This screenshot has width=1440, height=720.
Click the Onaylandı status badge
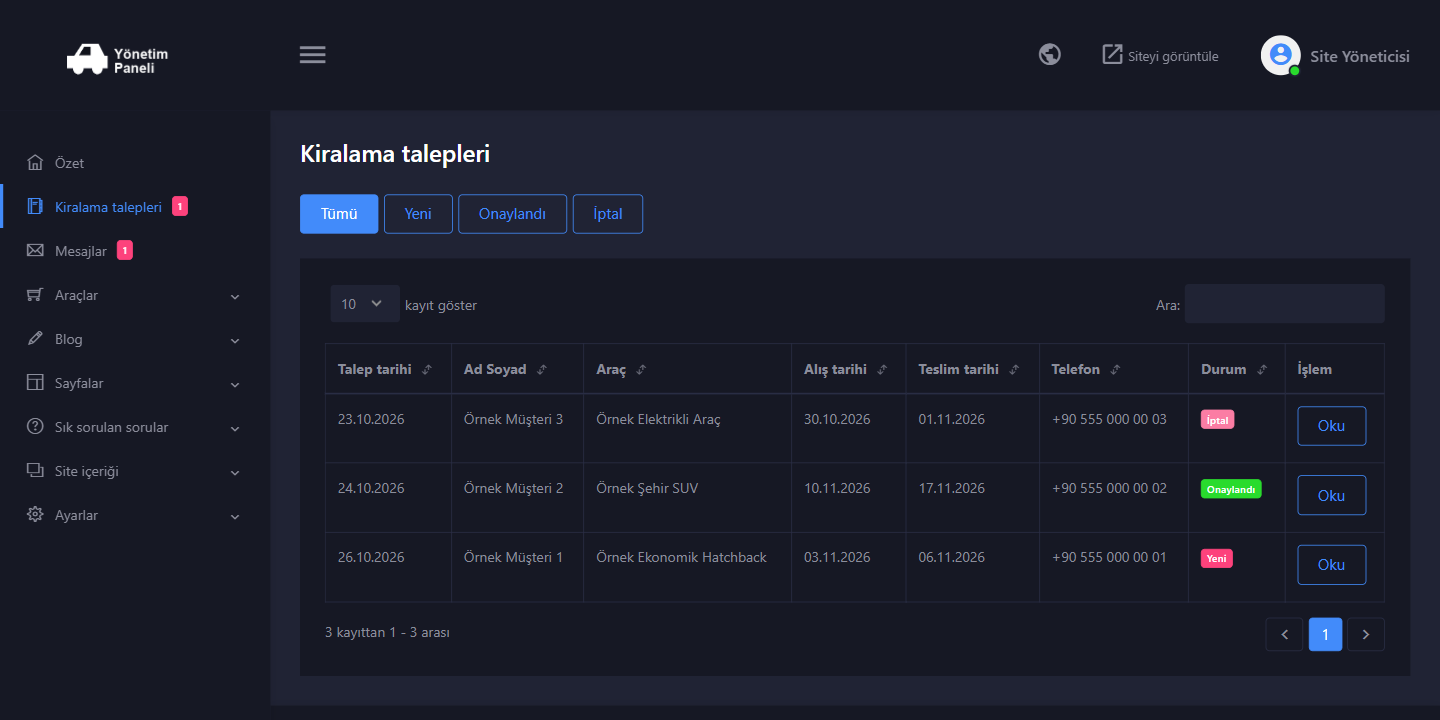point(1231,489)
